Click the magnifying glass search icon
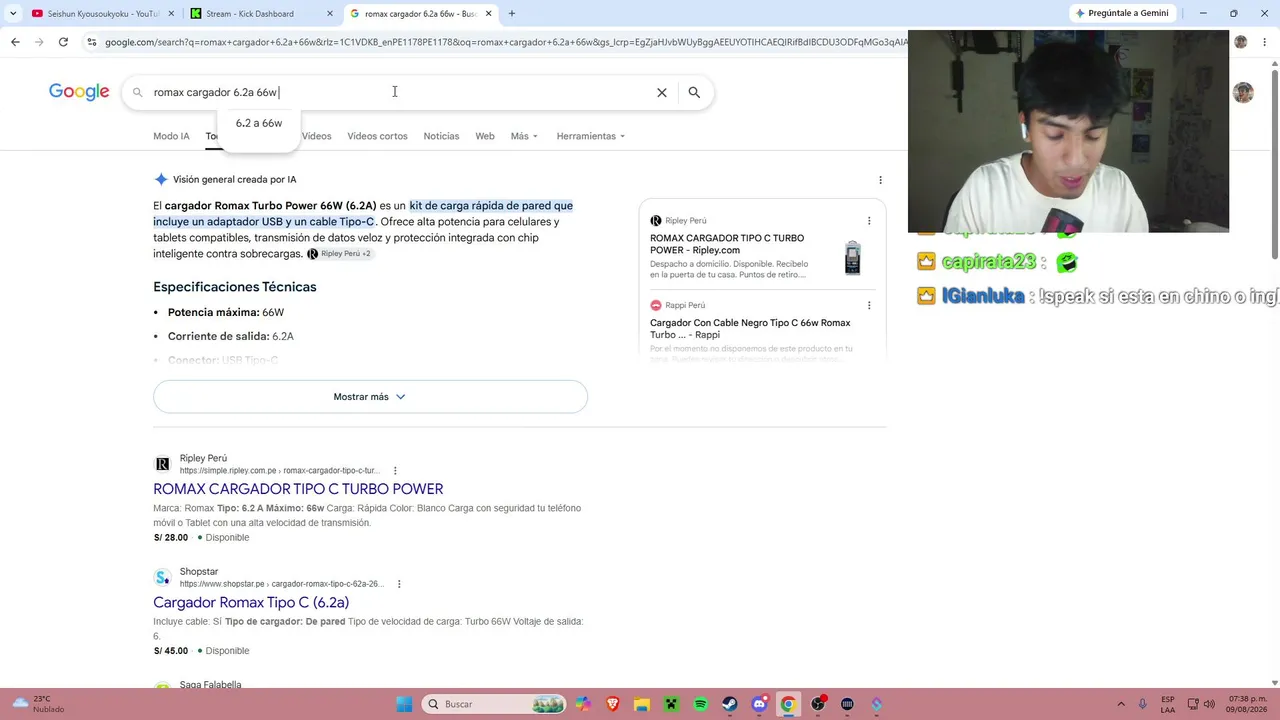Viewport: 1280px width, 720px height. coord(694,92)
